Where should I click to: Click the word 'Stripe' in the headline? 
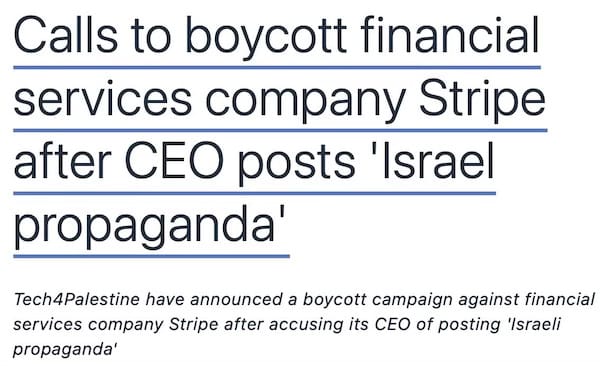coord(483,99)
